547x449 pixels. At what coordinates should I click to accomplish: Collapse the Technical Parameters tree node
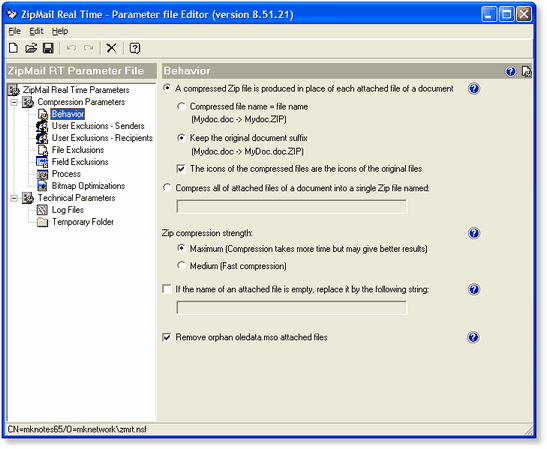14,198
